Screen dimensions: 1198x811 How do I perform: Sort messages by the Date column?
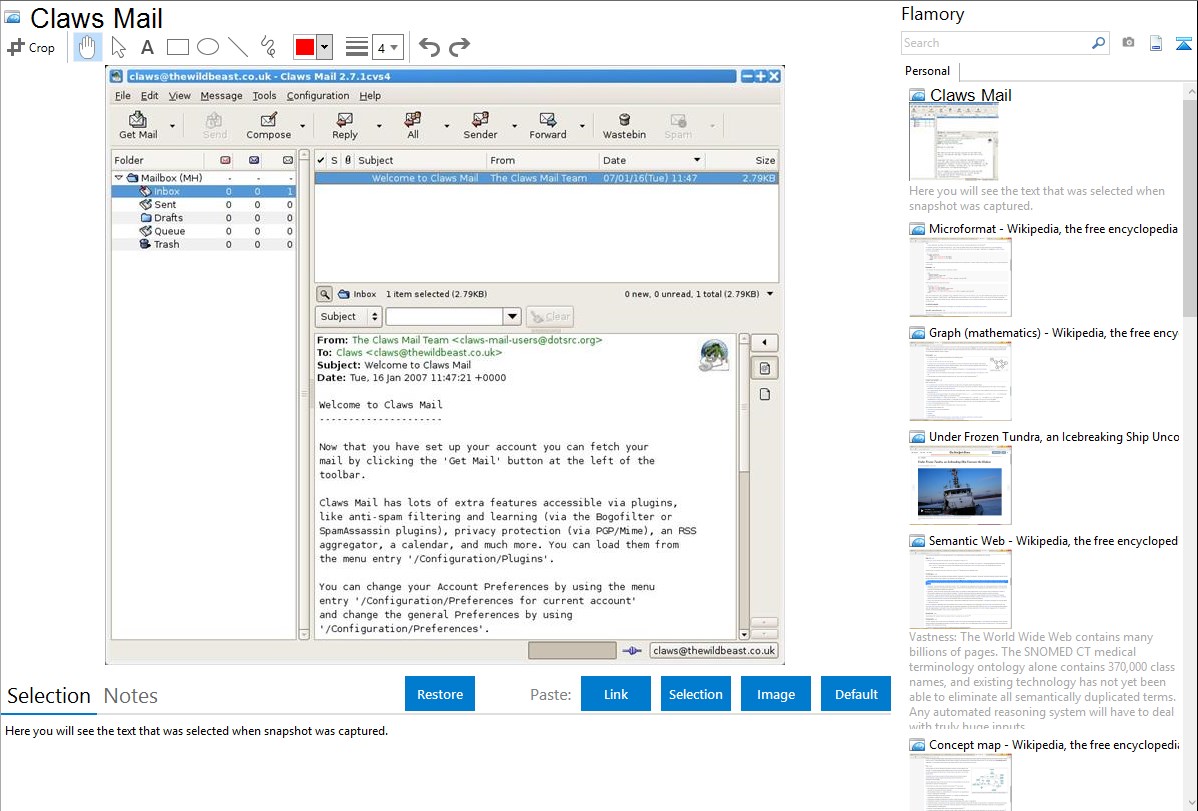coord(652,160)
